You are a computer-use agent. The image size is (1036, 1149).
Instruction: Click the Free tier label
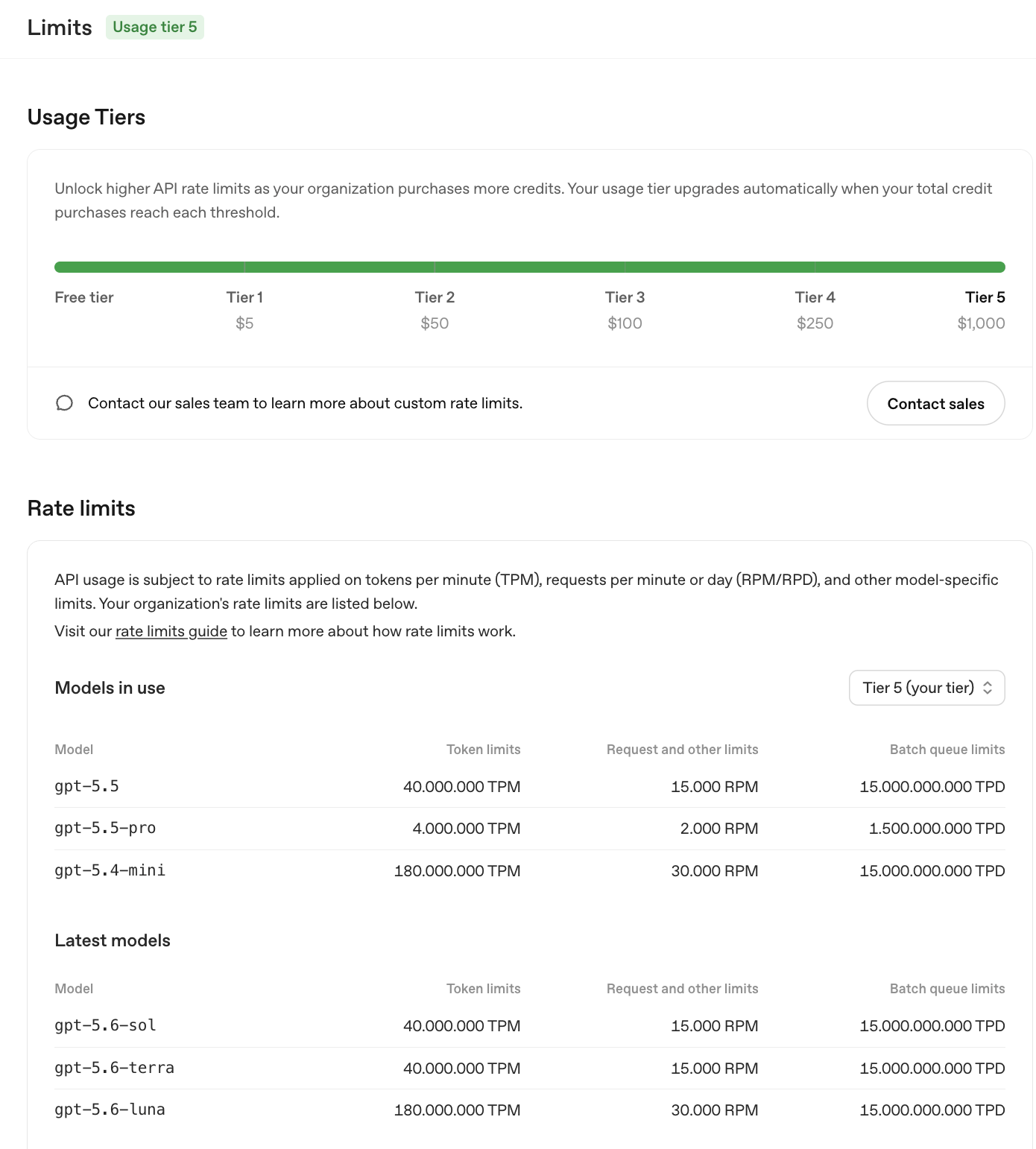point(84,297)
